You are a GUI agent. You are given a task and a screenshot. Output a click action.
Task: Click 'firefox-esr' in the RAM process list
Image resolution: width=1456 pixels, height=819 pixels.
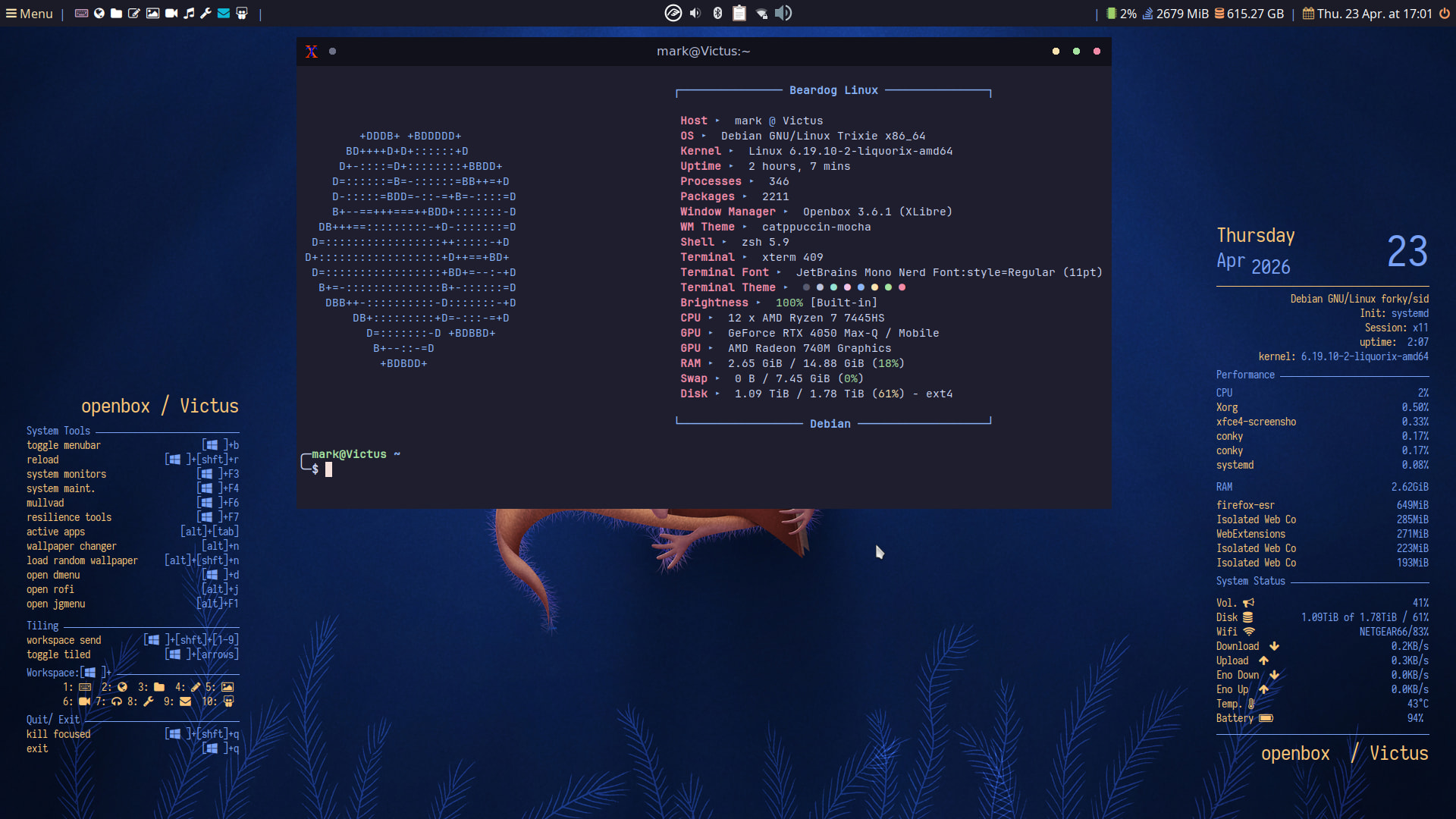1245,505
